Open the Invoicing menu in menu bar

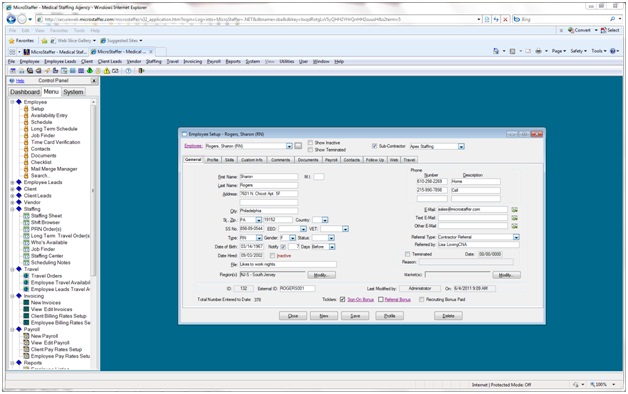193,62
